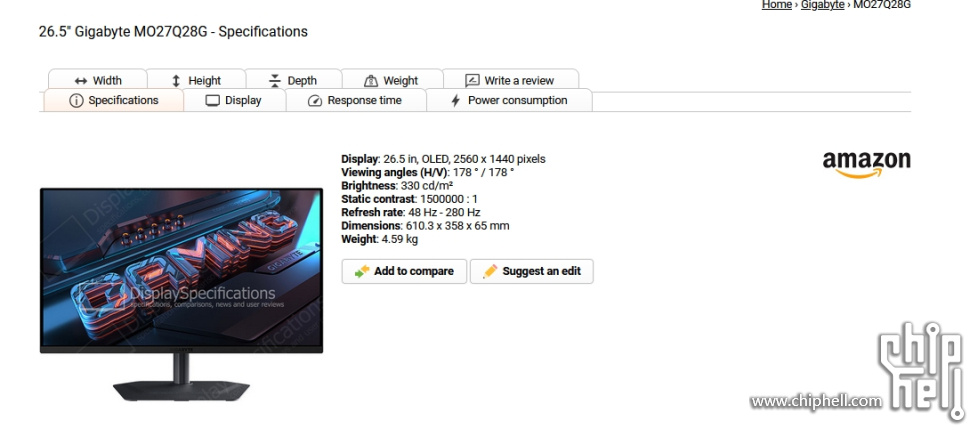The width and height of the screenshot is (978, 436).
Task: Click the Dimensions: 610.3 x 358 x 65 mm line
Action: click(425, 226)
